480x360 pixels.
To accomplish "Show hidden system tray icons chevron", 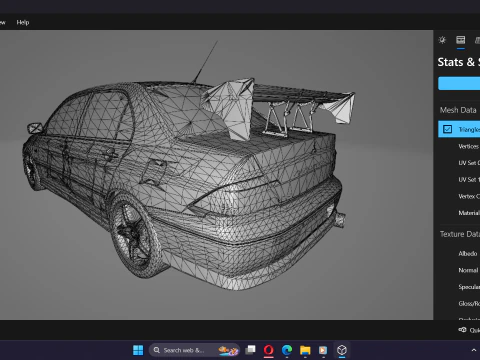I will (474, 350).
